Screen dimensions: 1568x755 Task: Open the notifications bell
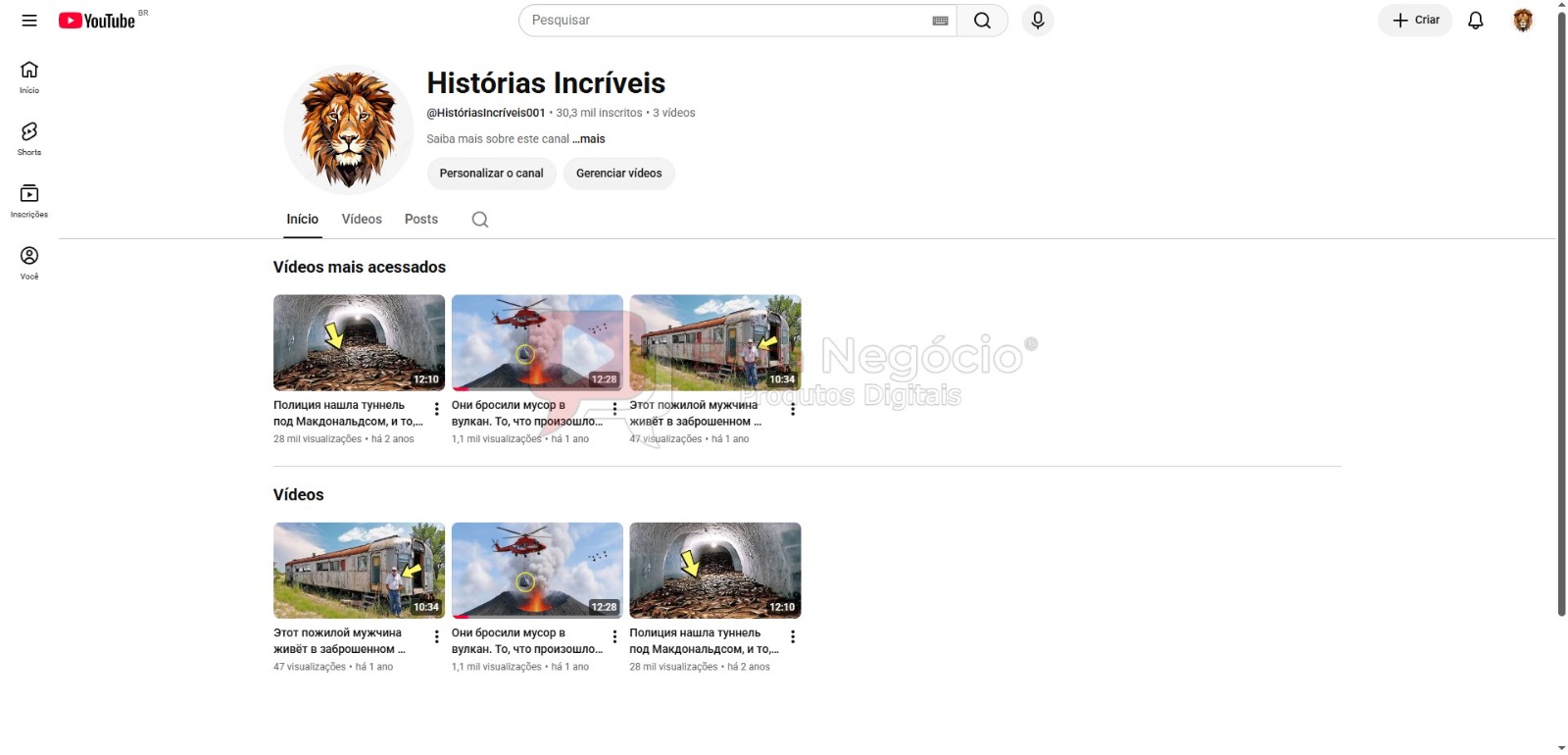point(1476,20)
